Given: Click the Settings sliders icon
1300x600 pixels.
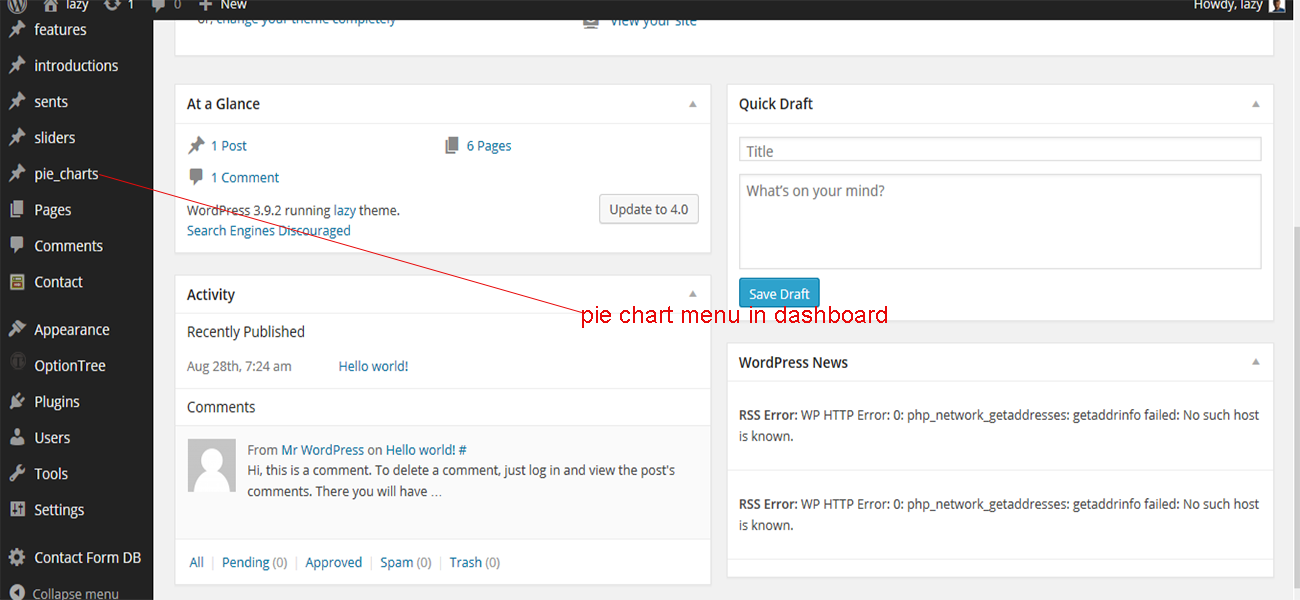Looking at the screenshot, I should [17, 510].
